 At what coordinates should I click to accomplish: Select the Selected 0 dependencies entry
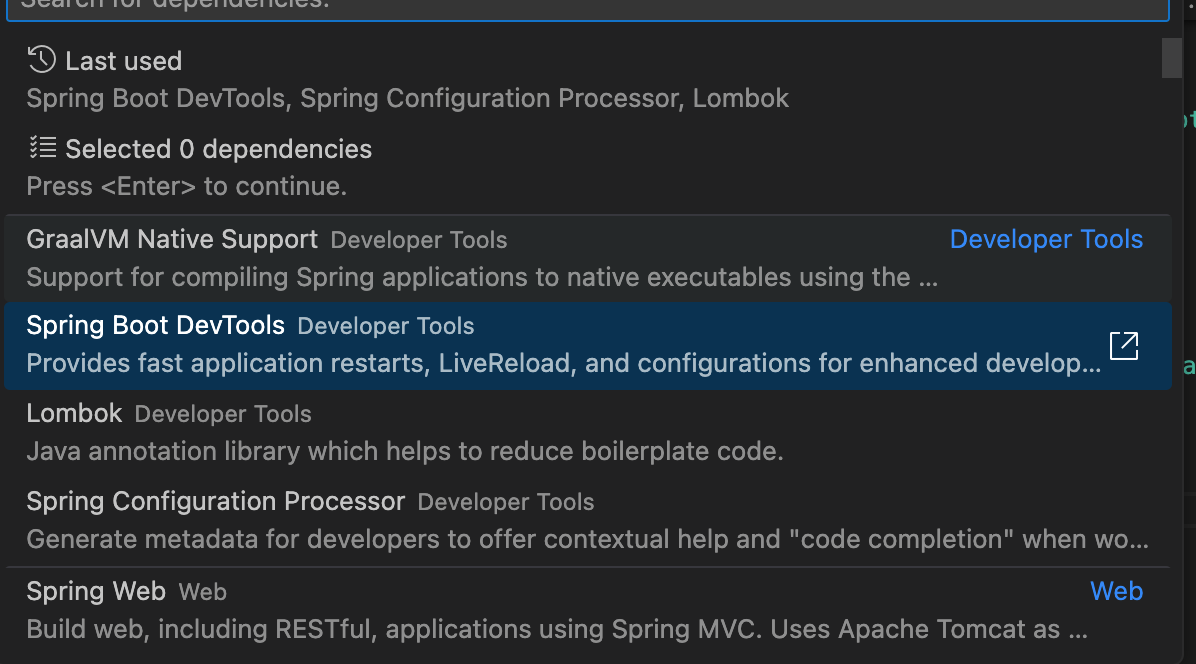pyautogui.click(x=218, y=149)
